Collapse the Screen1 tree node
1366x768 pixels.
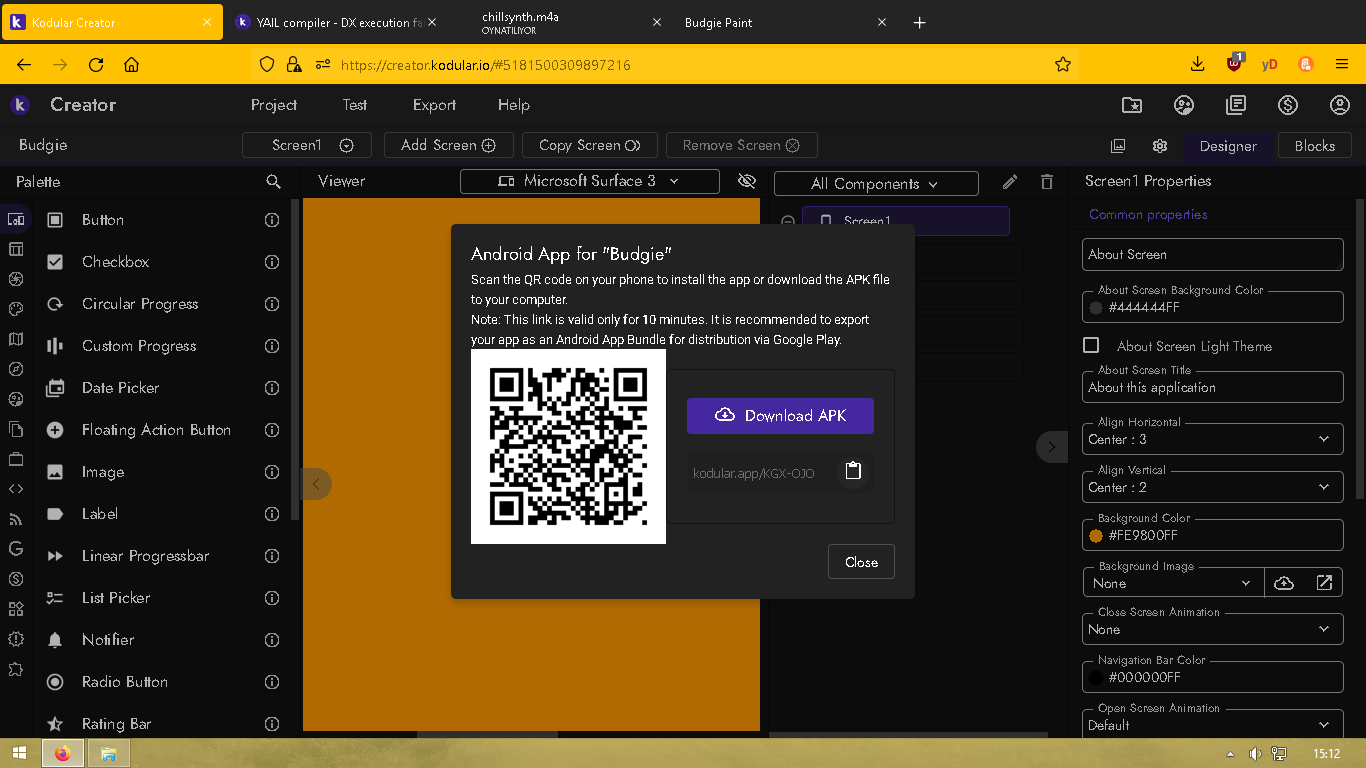[788, 221]
